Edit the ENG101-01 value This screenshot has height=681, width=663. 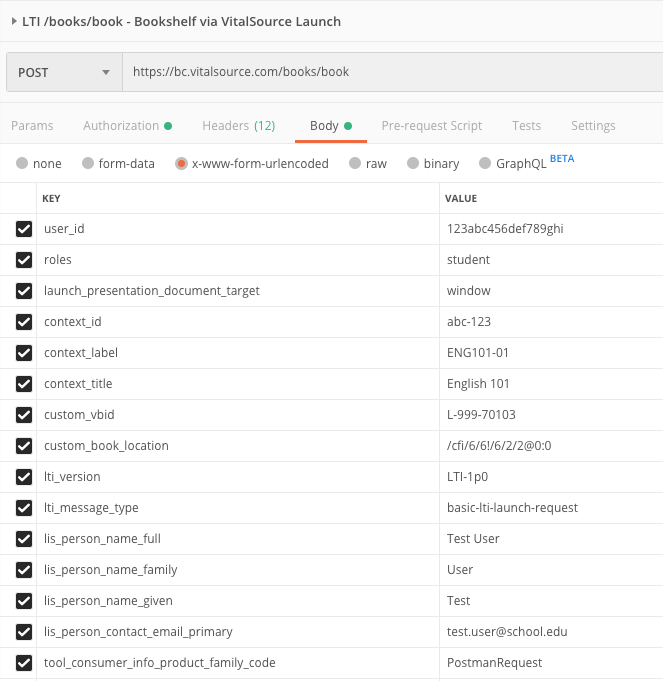coord(551,353)
